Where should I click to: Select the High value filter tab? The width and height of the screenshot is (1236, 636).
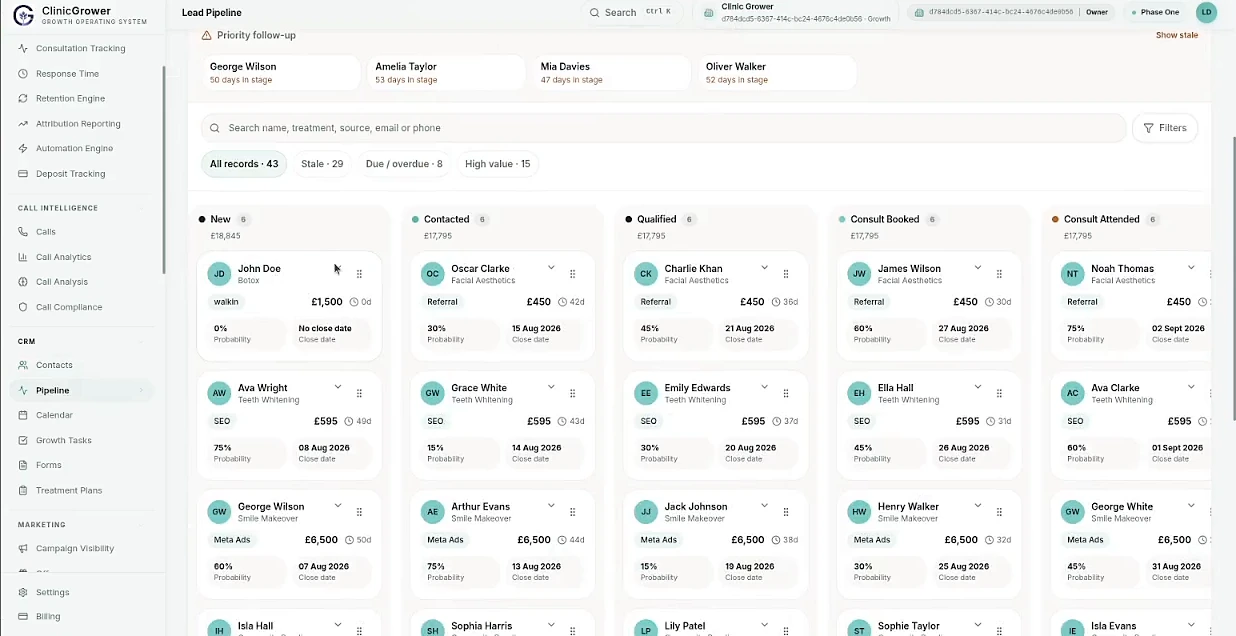498,164
